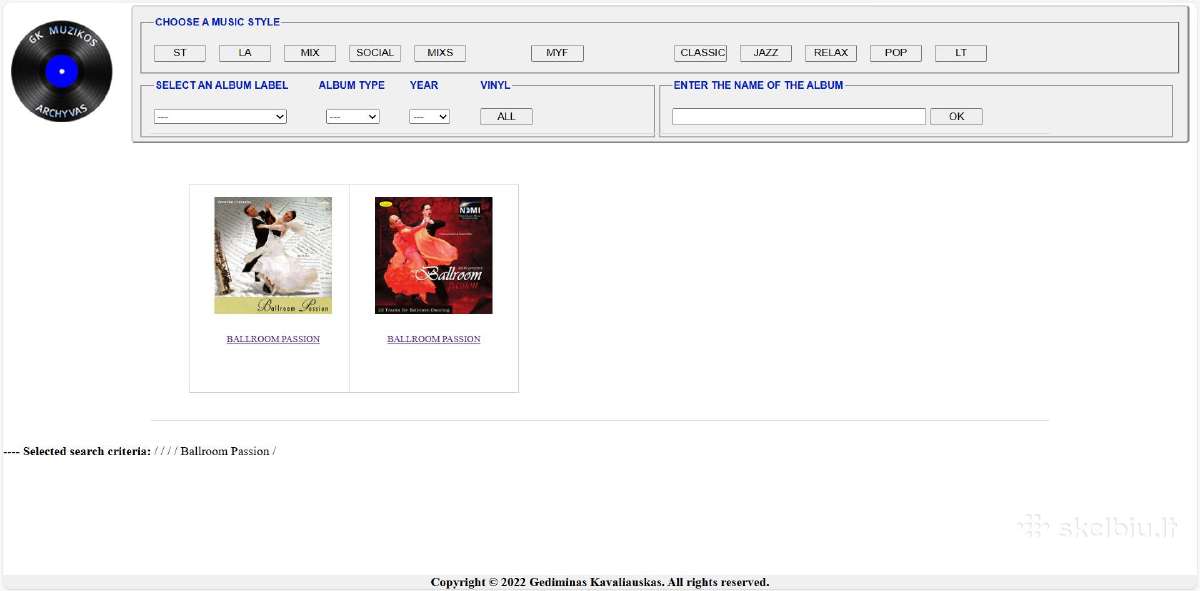
Task: Pick the MIXS music style button
Action: (x=440, y=53)
